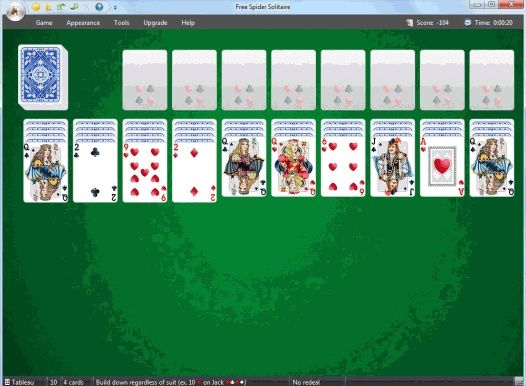Screen dimensions: 526x386
Task: Open the Help menu
Action: [x=188, y=23]
